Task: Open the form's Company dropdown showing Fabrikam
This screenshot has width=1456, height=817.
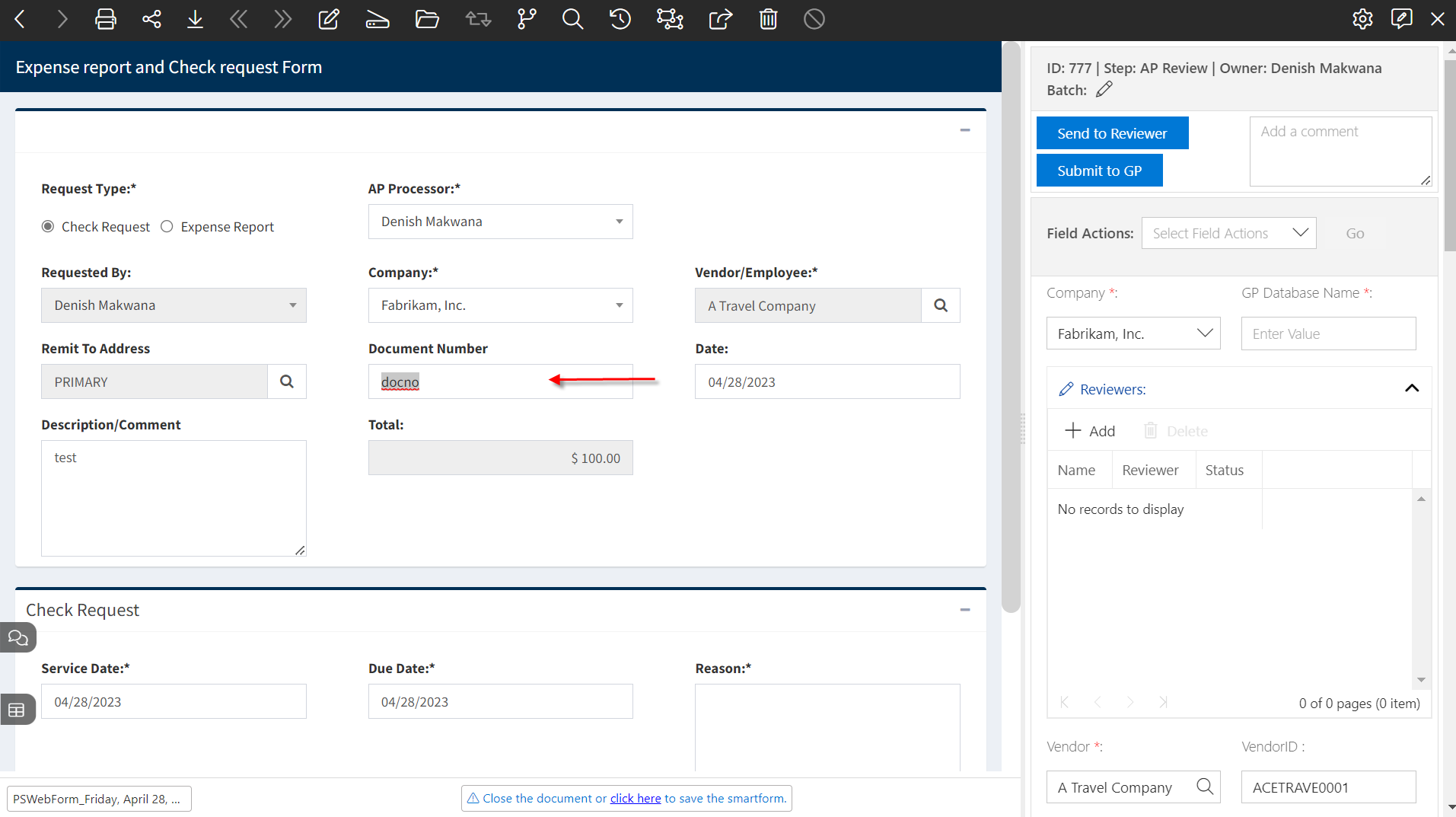Action: (x=501, y=305)
